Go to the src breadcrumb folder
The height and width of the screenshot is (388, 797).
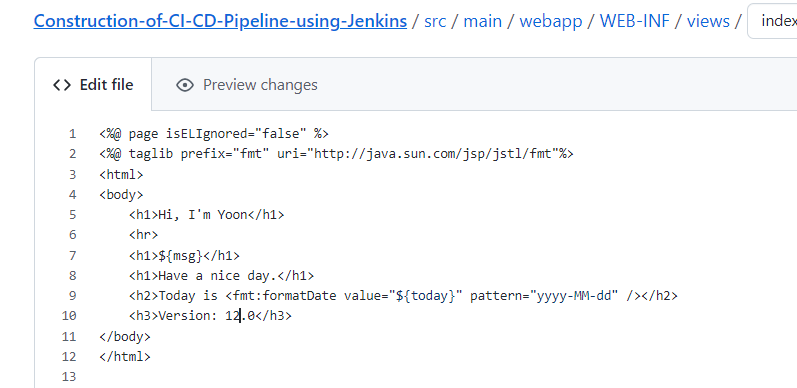pos(435,21)
